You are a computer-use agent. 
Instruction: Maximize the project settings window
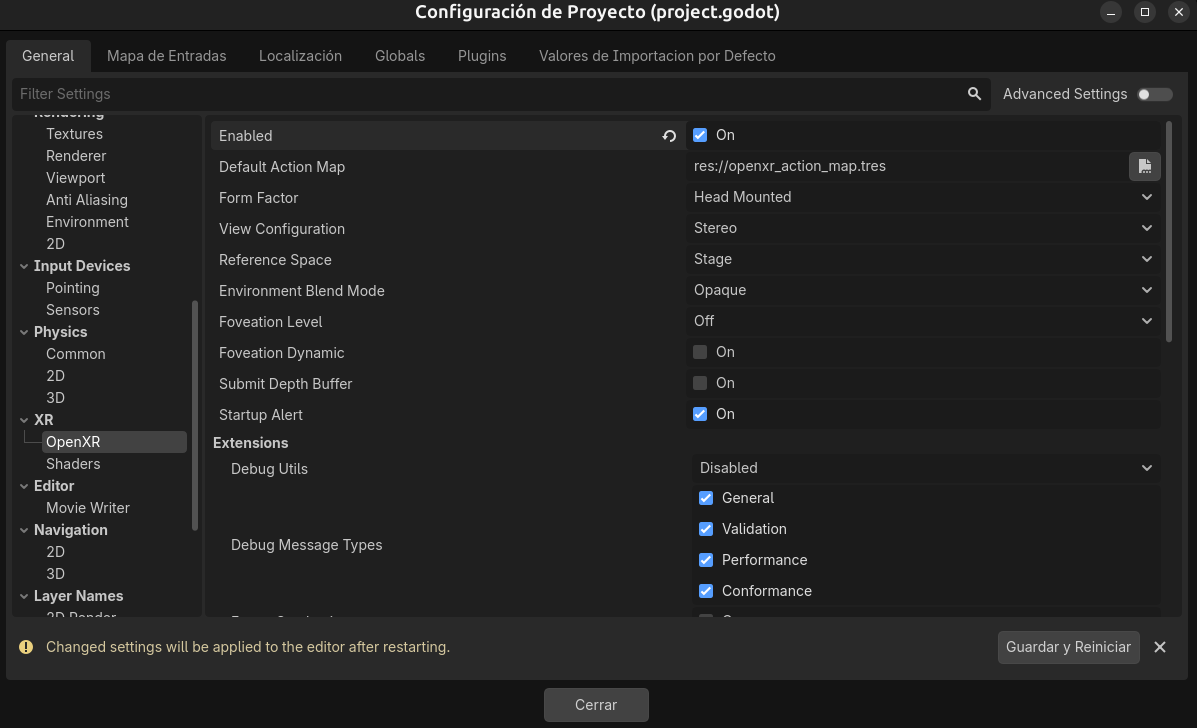pos(1145,12)
